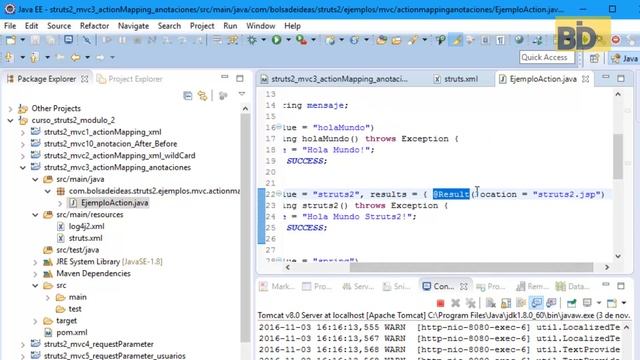Screen dimensions: 640x360
Task: Collapse struts2_mvc3_actionMapping_anotaciones project
Action: click(x=23, y=167)
